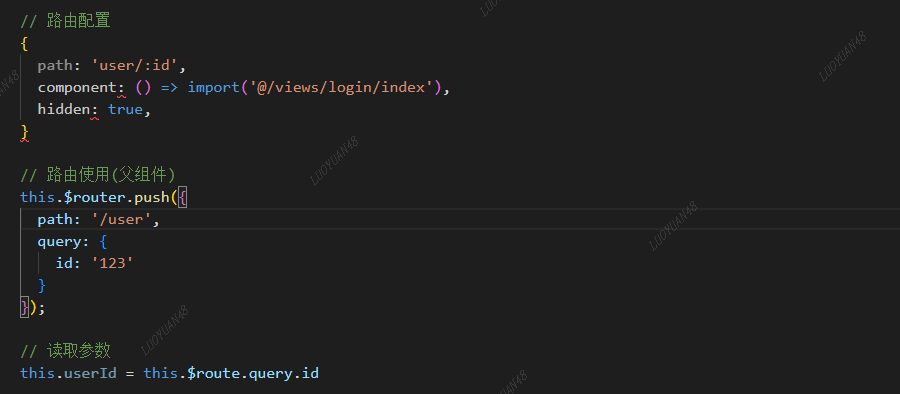This screenshot has height=394, width=900.
Task: Click the path value 'user/:id'
Action: click(135, 65)
